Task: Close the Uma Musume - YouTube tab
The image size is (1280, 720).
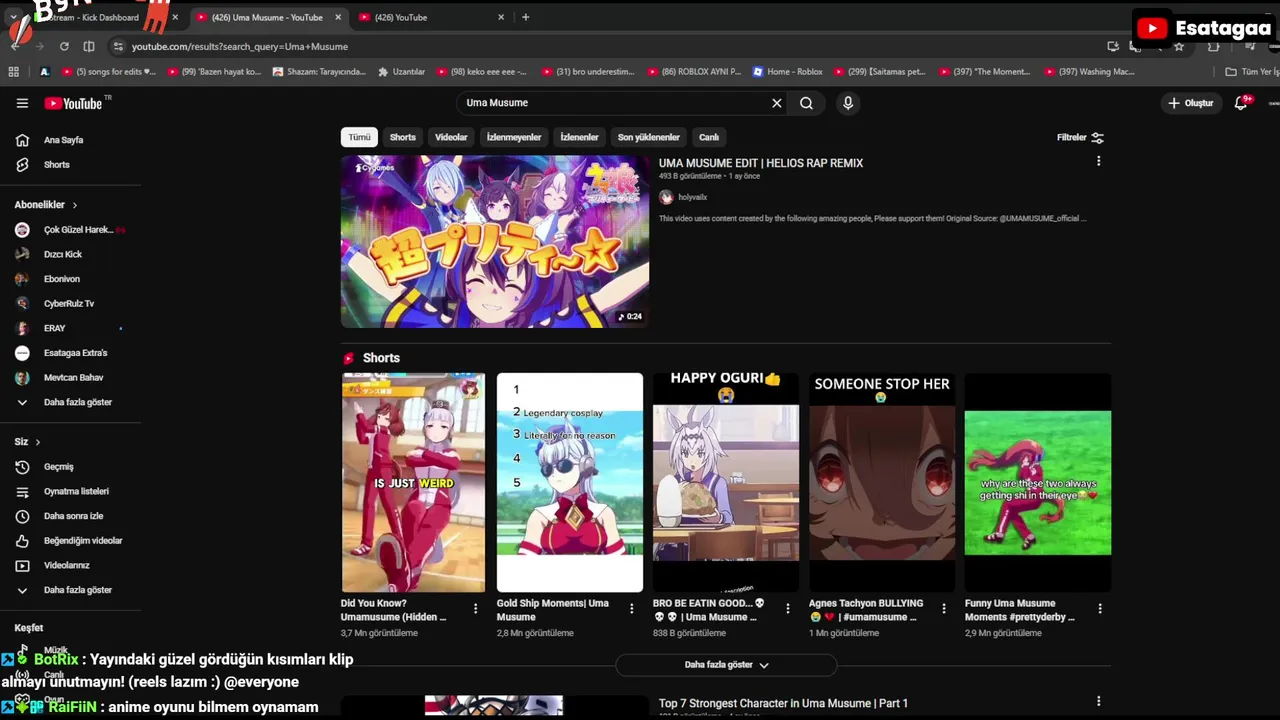Action: coord(338,17)
